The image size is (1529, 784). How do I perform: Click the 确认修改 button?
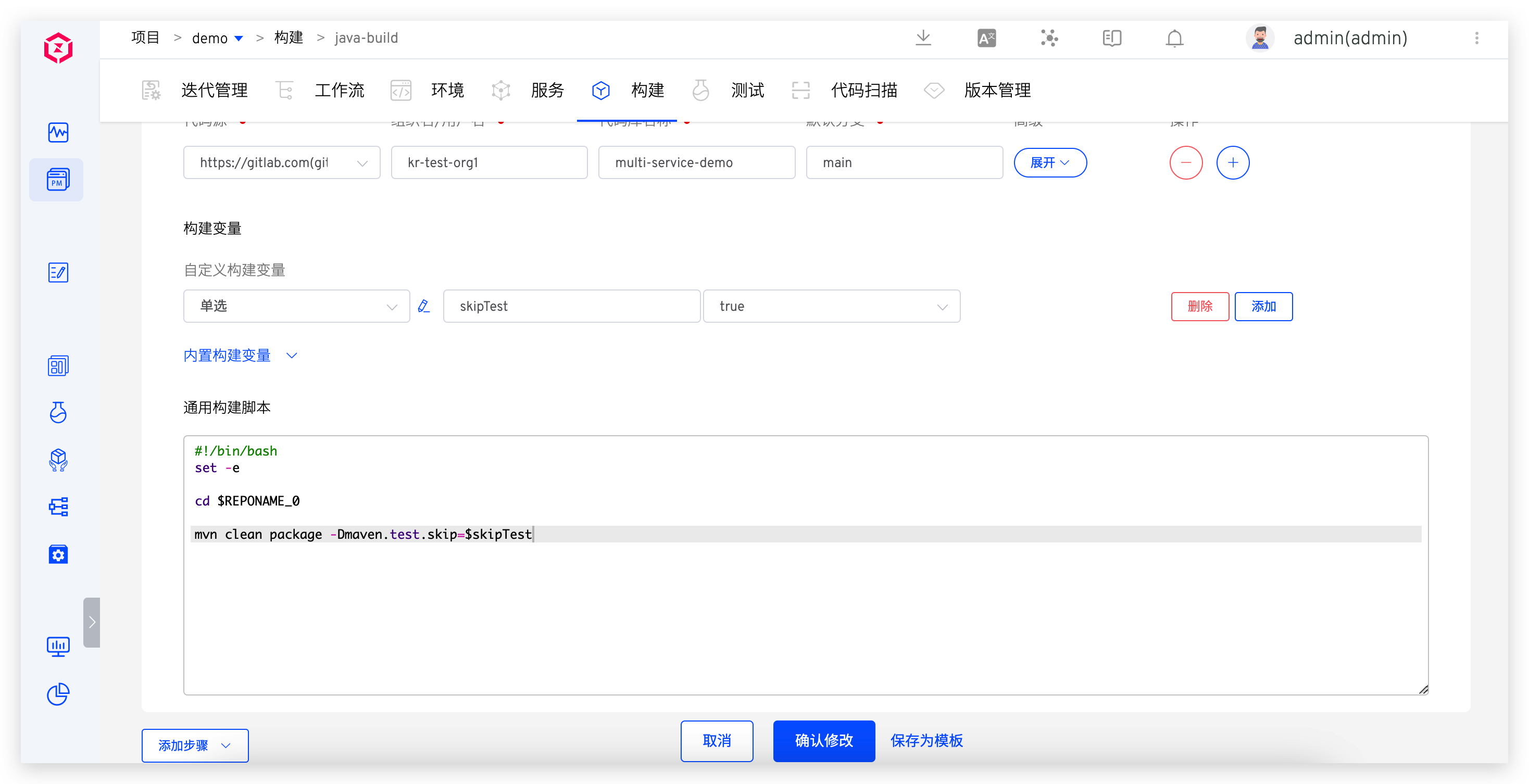point(823,741)
